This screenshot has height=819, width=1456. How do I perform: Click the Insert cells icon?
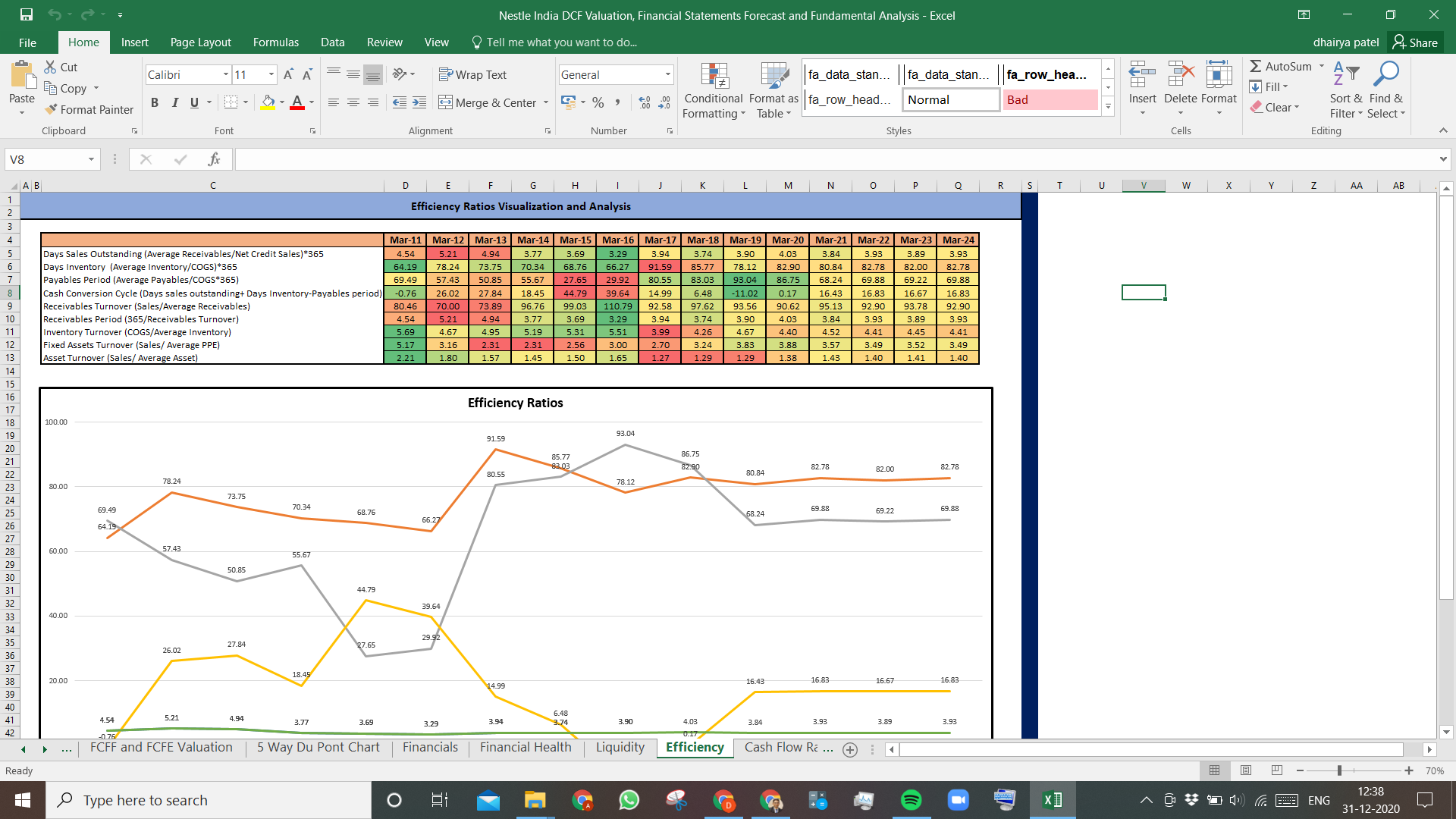click(1142, 76)
